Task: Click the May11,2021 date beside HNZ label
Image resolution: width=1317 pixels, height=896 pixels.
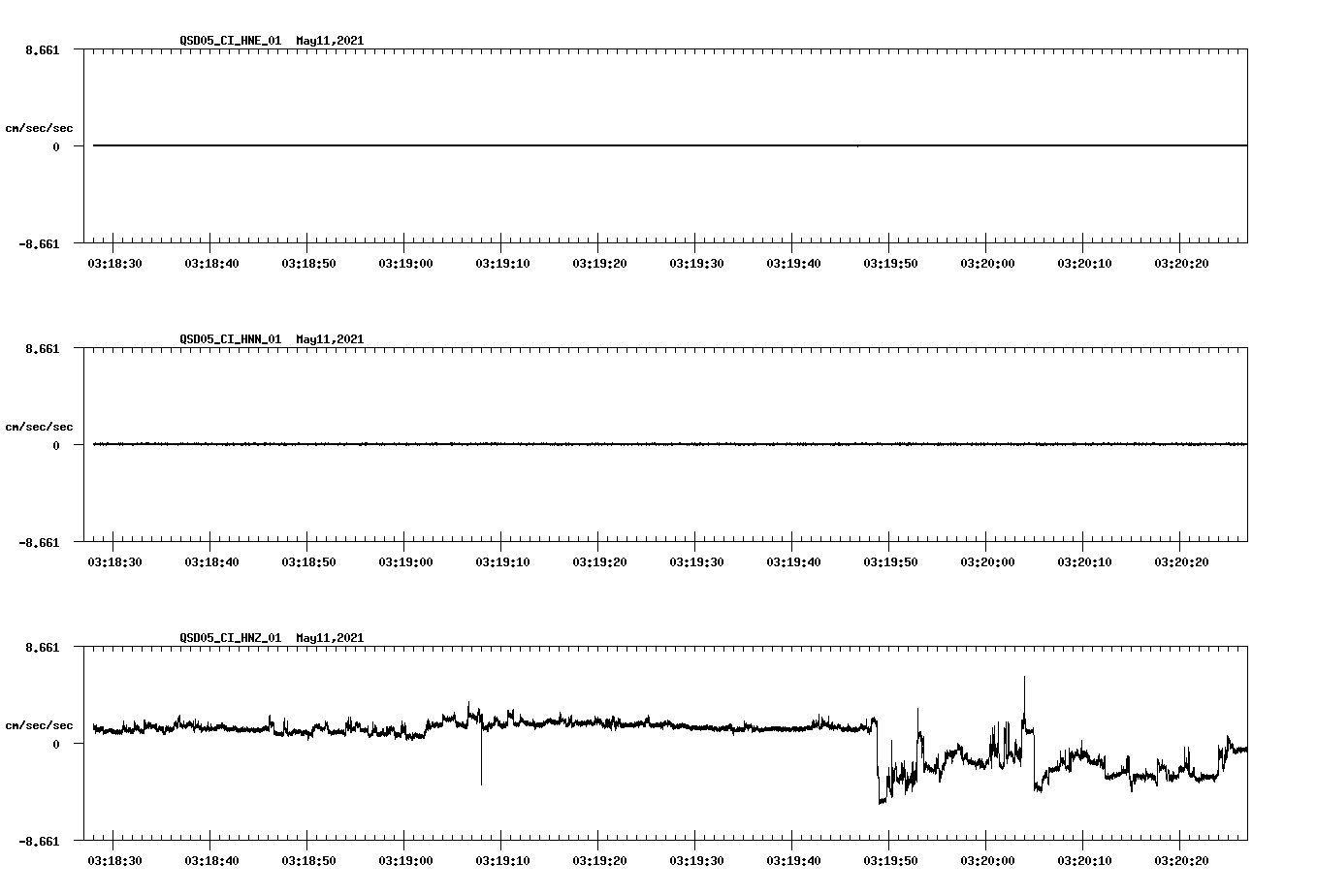Action: pos(329,637)
